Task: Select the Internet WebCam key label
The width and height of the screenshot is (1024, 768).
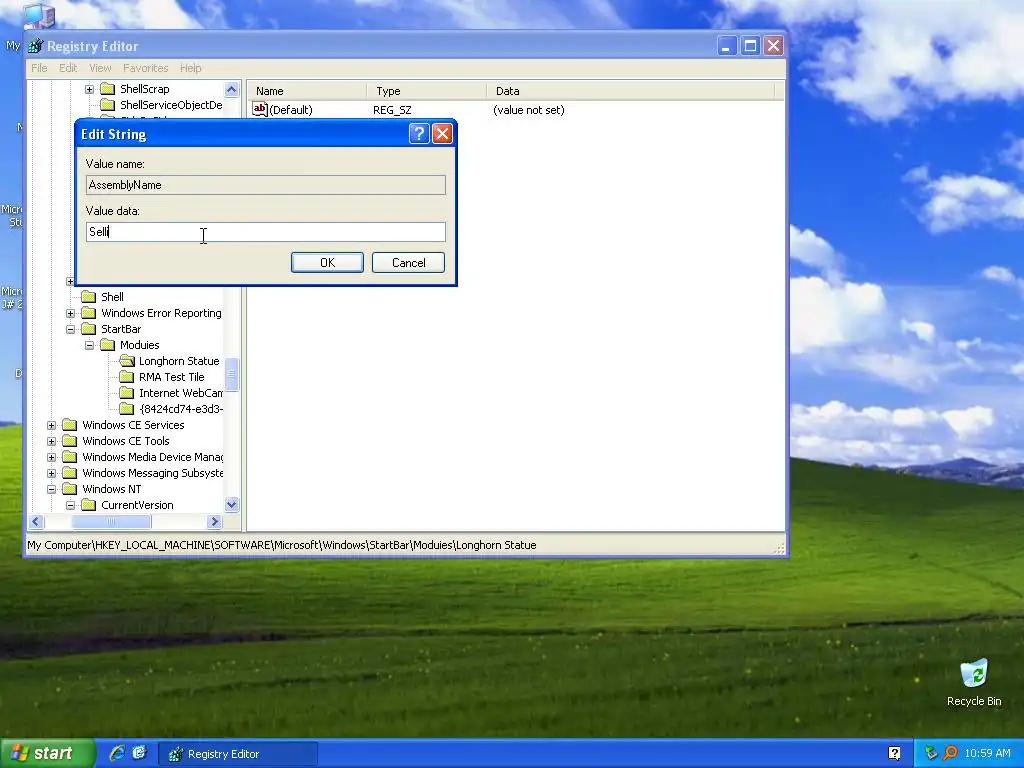Action: pyautogui.click(x=180, y=393)
